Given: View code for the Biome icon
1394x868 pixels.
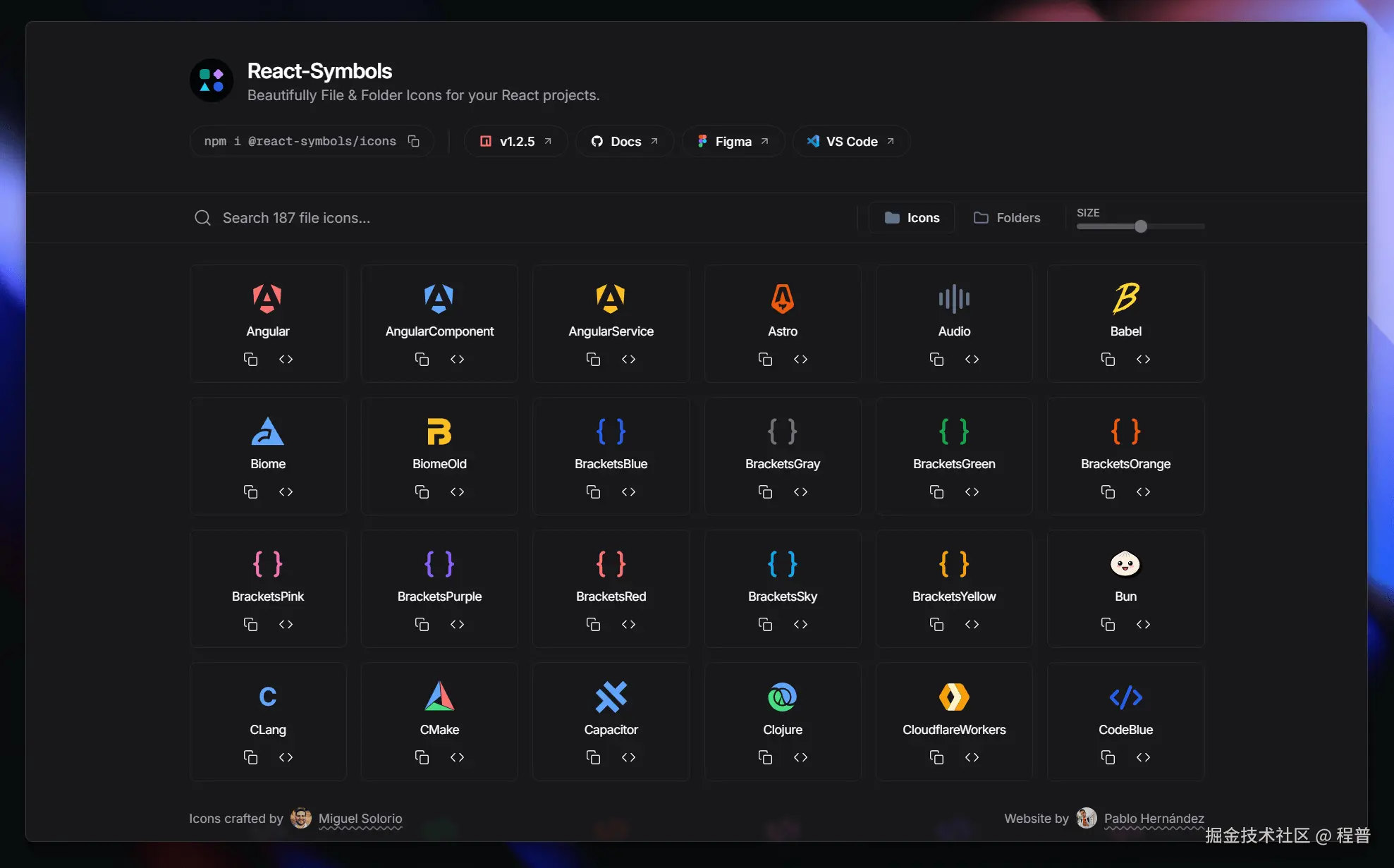Looking at the screenshot, I should click(x=286, y=491).
